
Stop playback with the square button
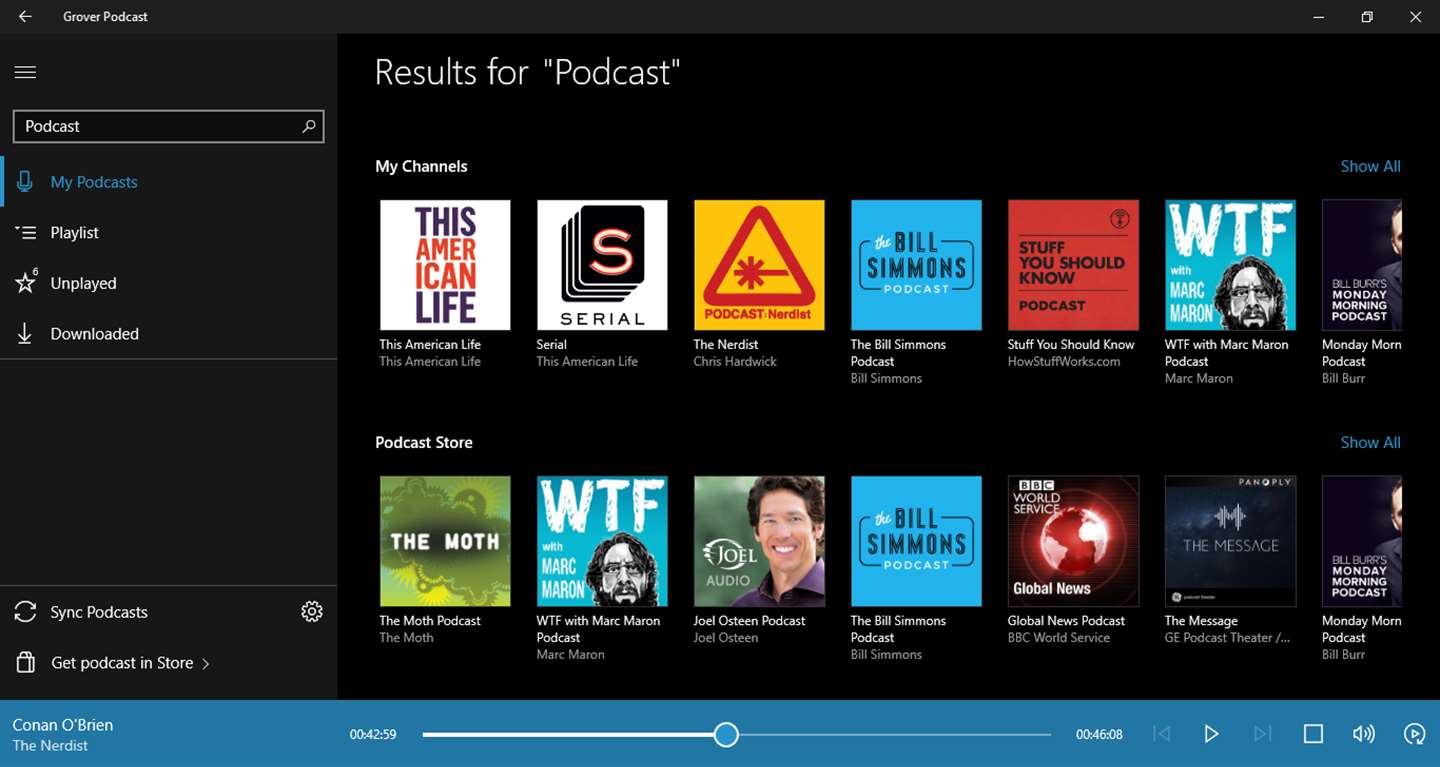(x=1313, y=734)
